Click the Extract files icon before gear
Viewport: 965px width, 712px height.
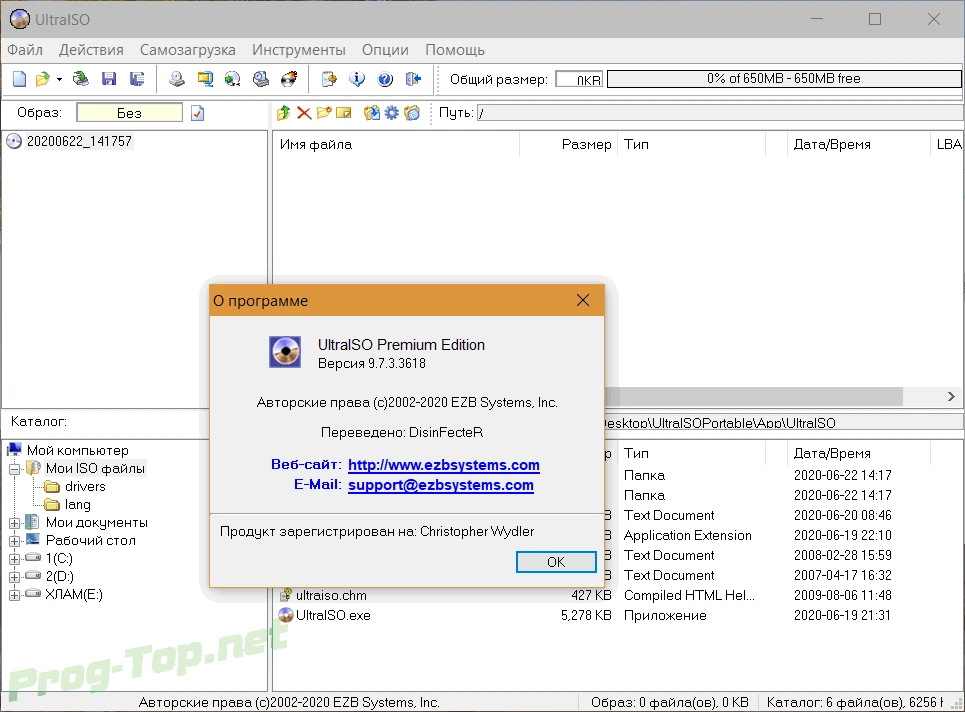point(372,113)
